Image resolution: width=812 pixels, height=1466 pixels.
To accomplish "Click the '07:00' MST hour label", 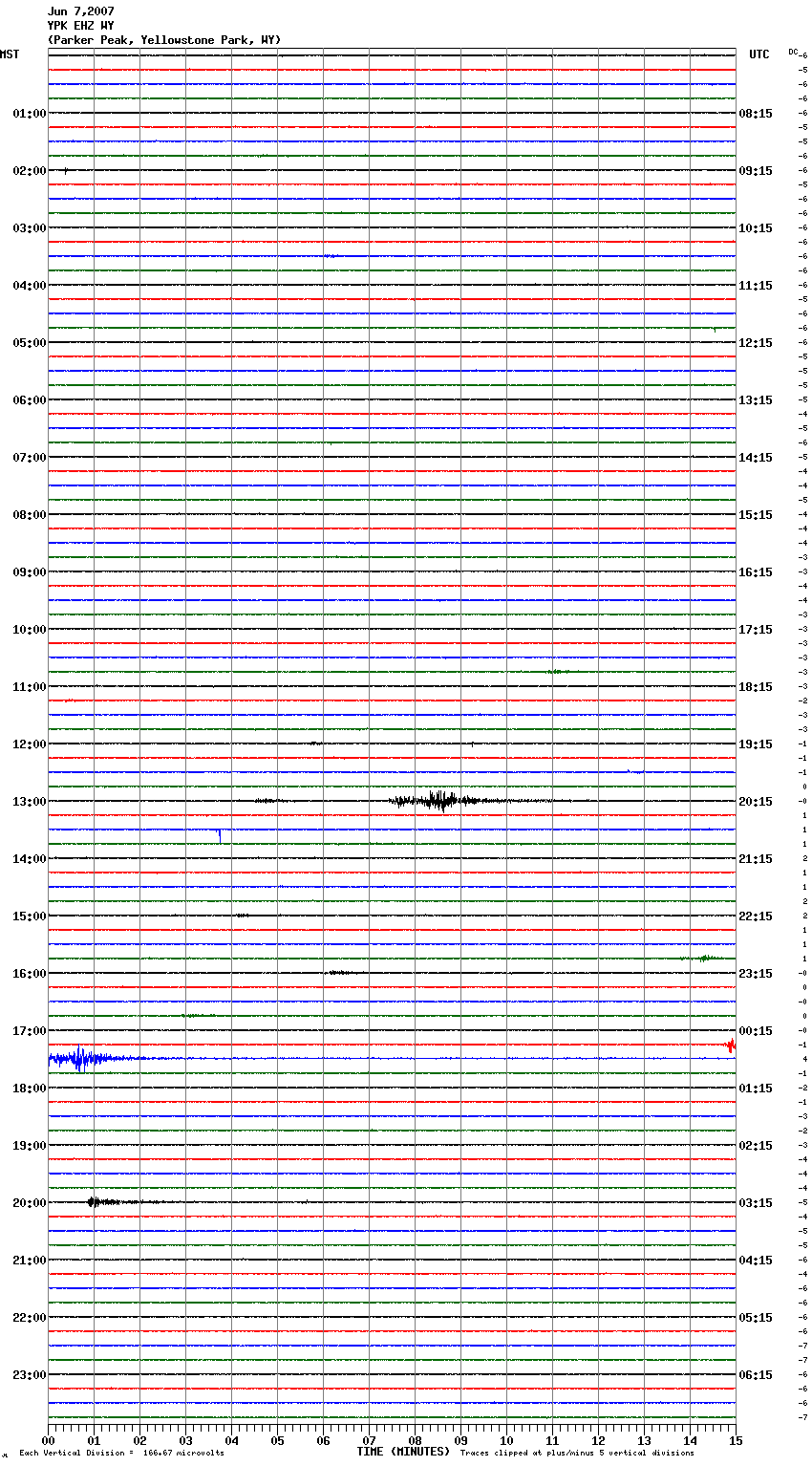I will [30, 458].
